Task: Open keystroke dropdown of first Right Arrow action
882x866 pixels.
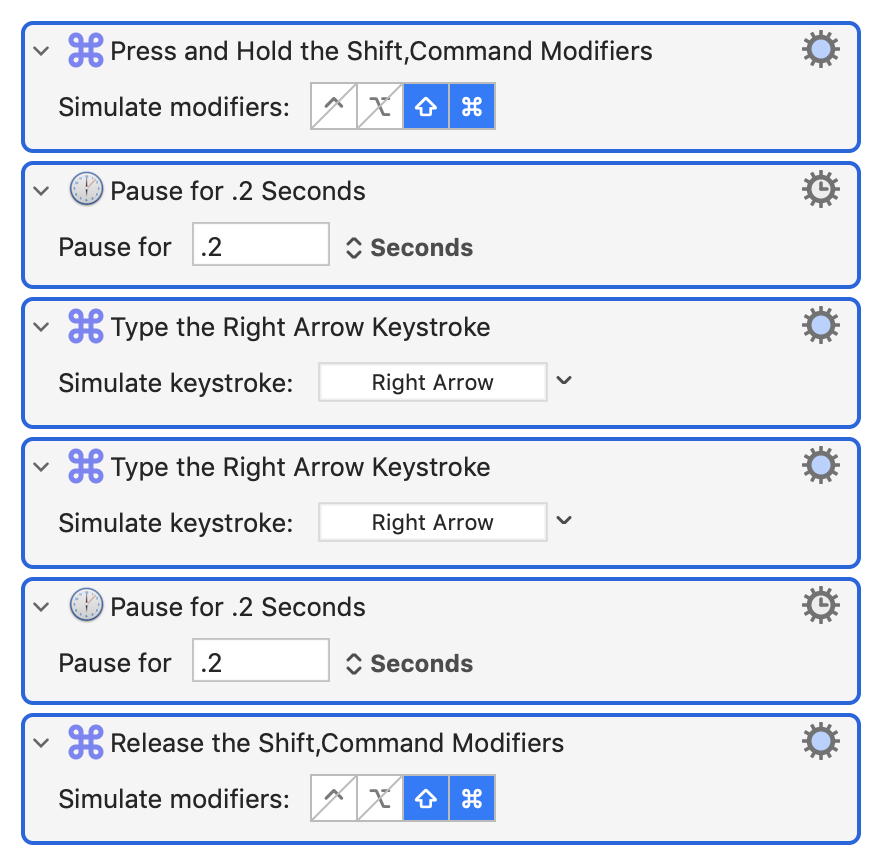Action: coord(564,381)
